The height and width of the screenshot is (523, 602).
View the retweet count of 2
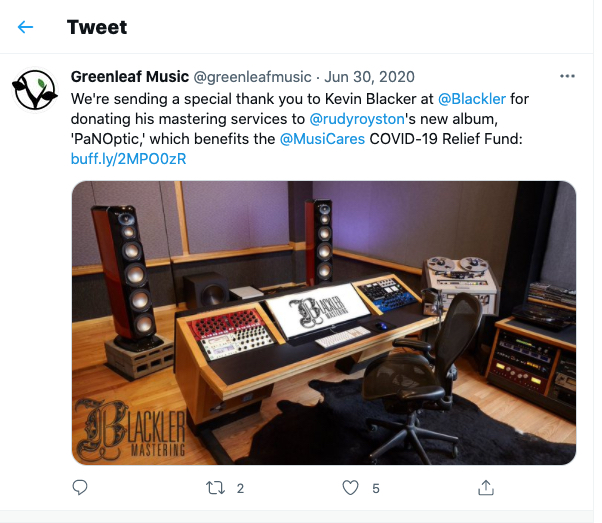tap(240, 488)
